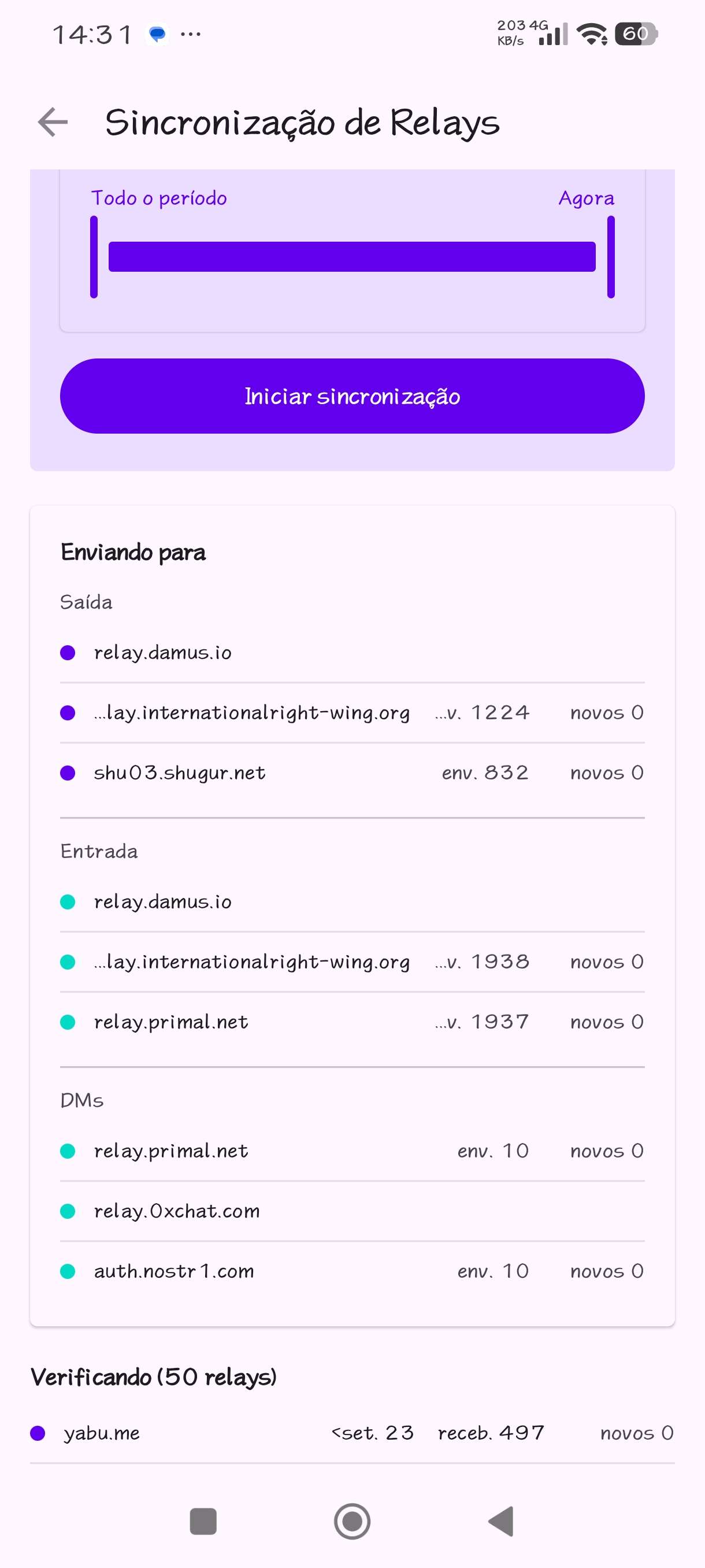Select relay.damus.io under Saída
The height and width of the screenshot is (1568, 705).
point(162,653)
